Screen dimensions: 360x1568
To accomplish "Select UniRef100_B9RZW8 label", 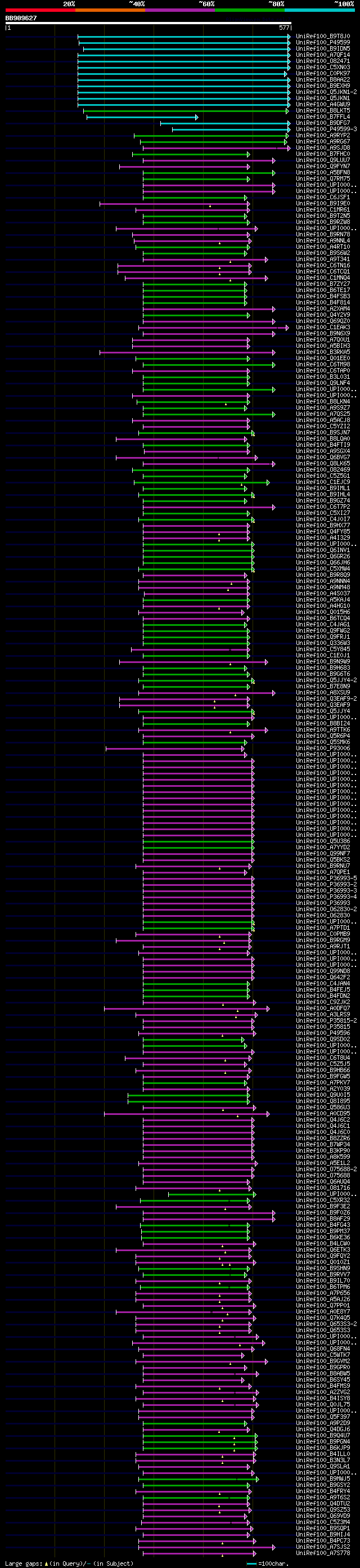I will point(323,222).
